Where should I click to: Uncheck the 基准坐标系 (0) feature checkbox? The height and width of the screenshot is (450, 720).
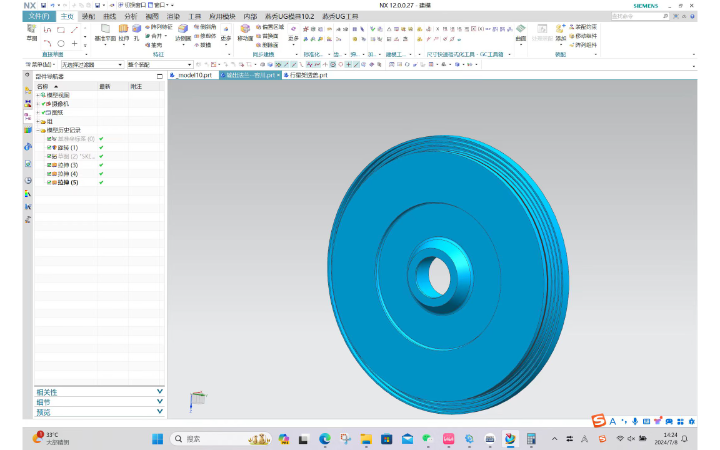49,139
